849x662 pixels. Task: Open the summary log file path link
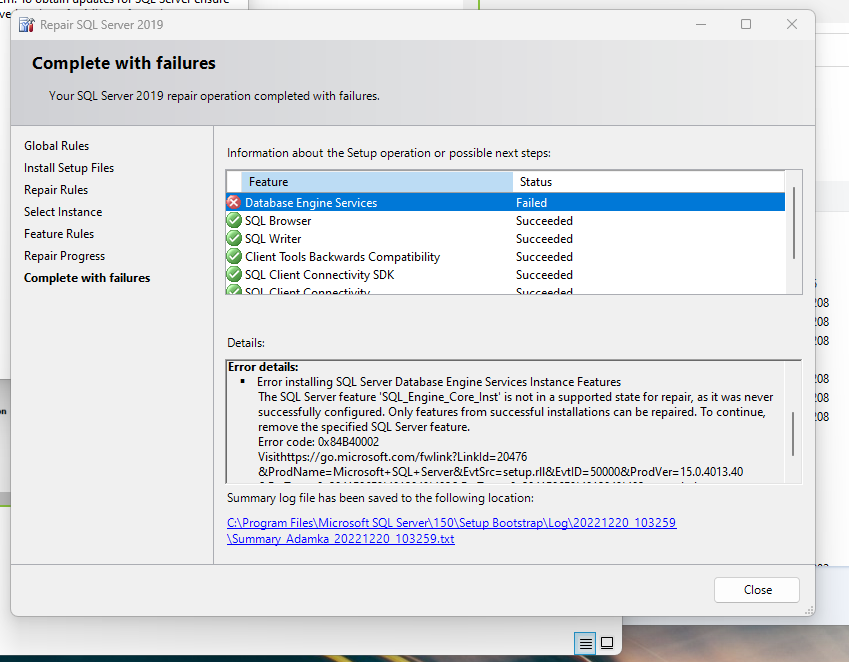tap(452, 523)
